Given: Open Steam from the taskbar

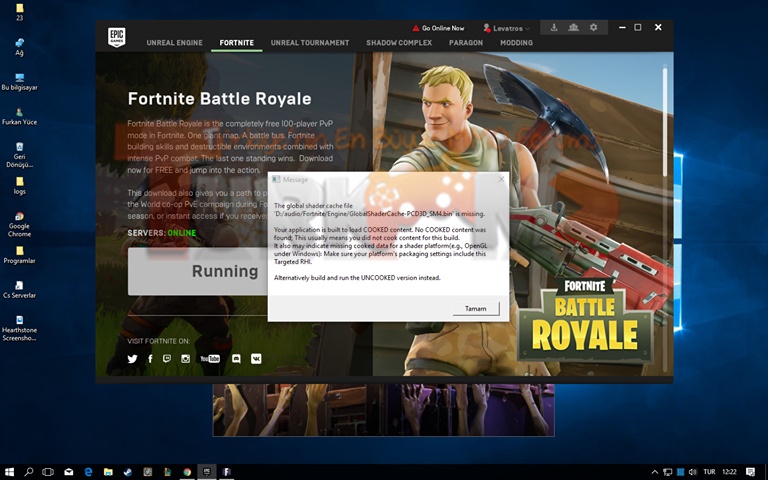Looking at the screenshot, I should (127, 472).
